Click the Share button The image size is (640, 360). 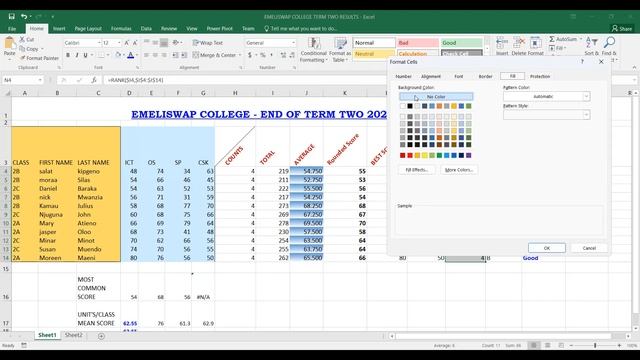(622, 29)
